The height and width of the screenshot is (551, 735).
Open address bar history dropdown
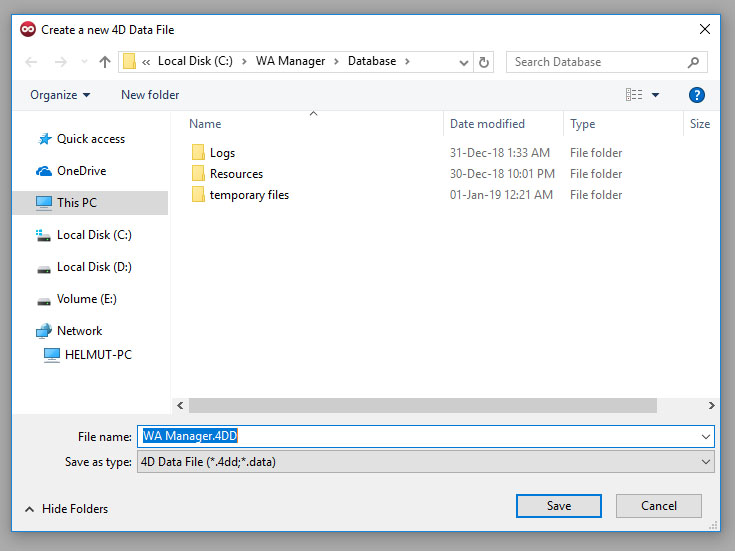click(464, 62)
